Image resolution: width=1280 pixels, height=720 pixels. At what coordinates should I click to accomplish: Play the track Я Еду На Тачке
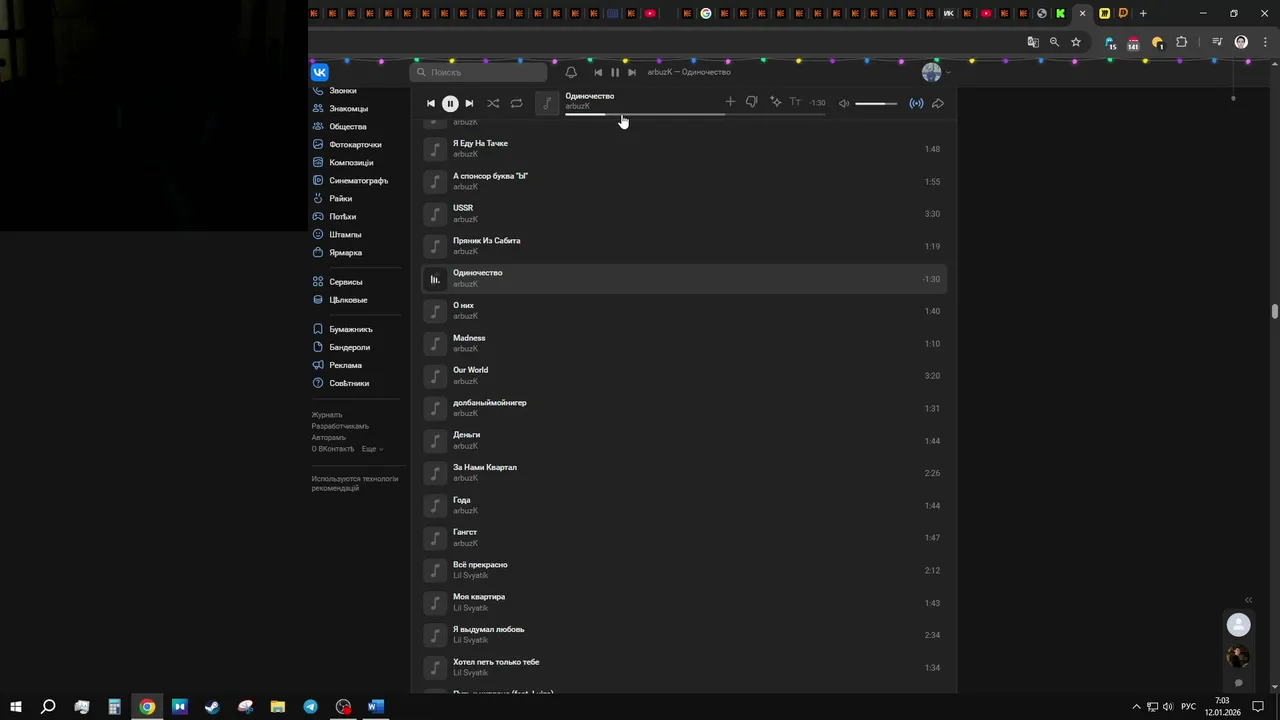click(684, 149)
